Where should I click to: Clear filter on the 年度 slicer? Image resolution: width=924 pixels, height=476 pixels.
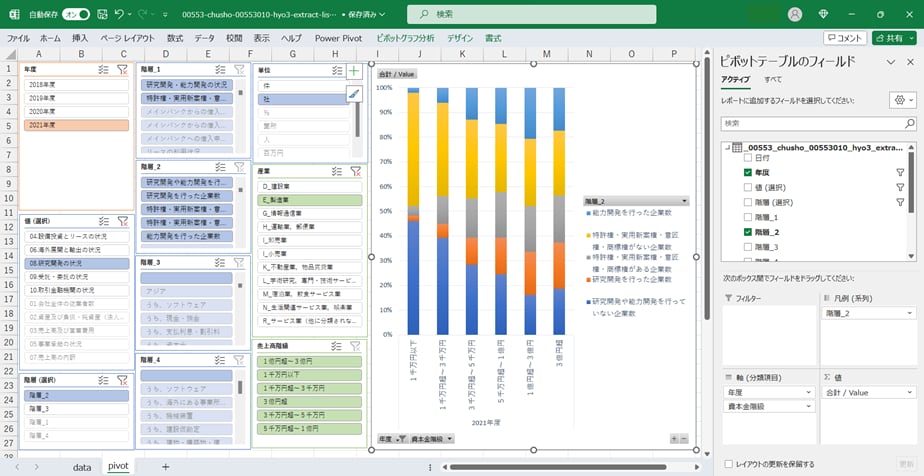(x=122, y=70)
